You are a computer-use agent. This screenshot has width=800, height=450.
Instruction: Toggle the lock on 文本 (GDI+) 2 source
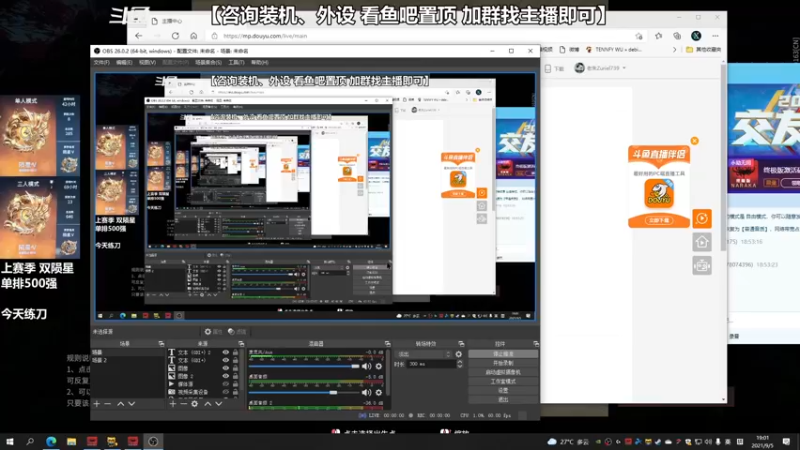coord(235,353)
